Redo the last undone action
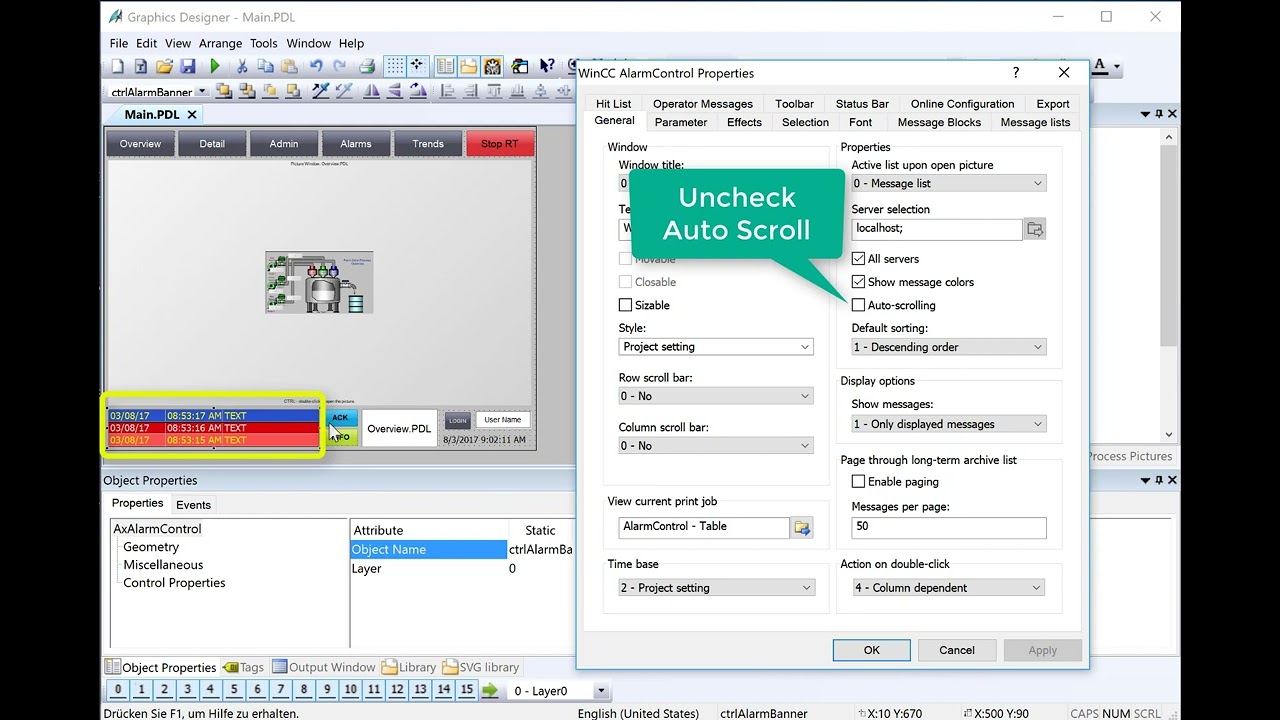Image resolution: width=1280 pixels, height=720 pixels. pyautogui.click(x=340, y=67)
